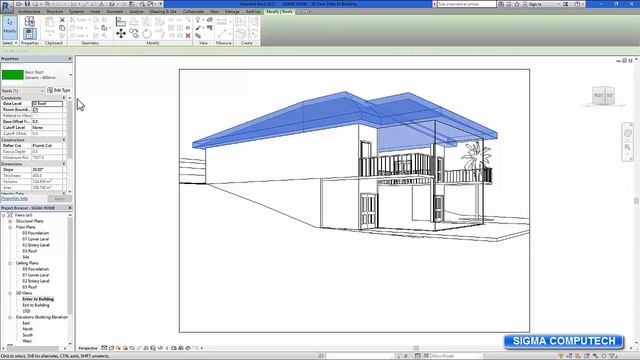
Task: Click the Apply button in Properties
Action: coord(59,199)
